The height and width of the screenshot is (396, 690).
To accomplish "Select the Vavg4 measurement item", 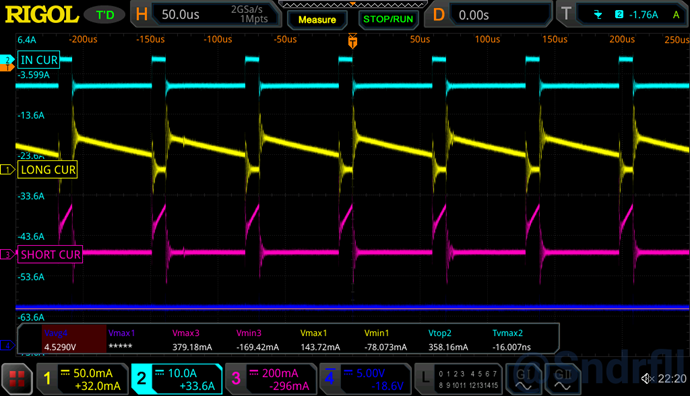I will point(74,339).
